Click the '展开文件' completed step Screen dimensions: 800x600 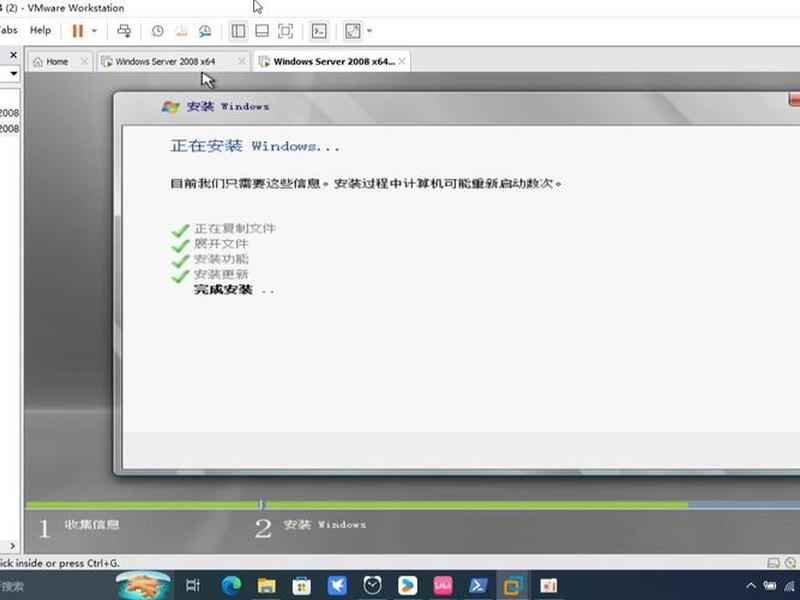click(x=221, y=244)
